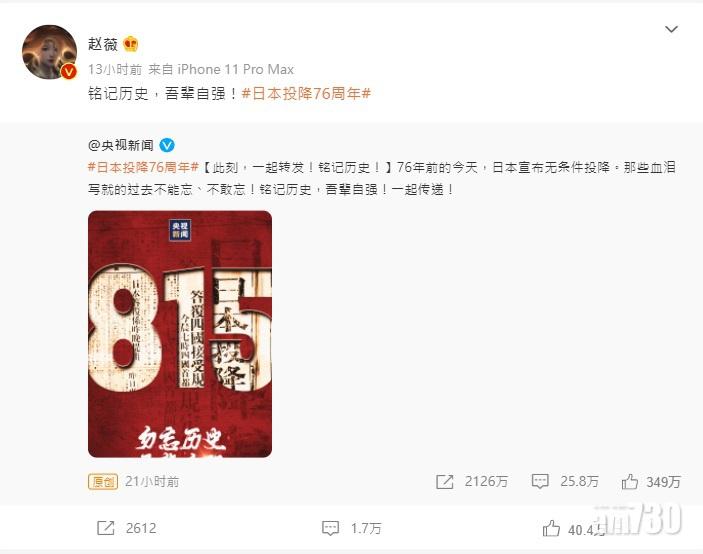The height and width of the screenshot is (554, 703).
Task: Open the @央视新闻 account link
Action: click(121, 145)
